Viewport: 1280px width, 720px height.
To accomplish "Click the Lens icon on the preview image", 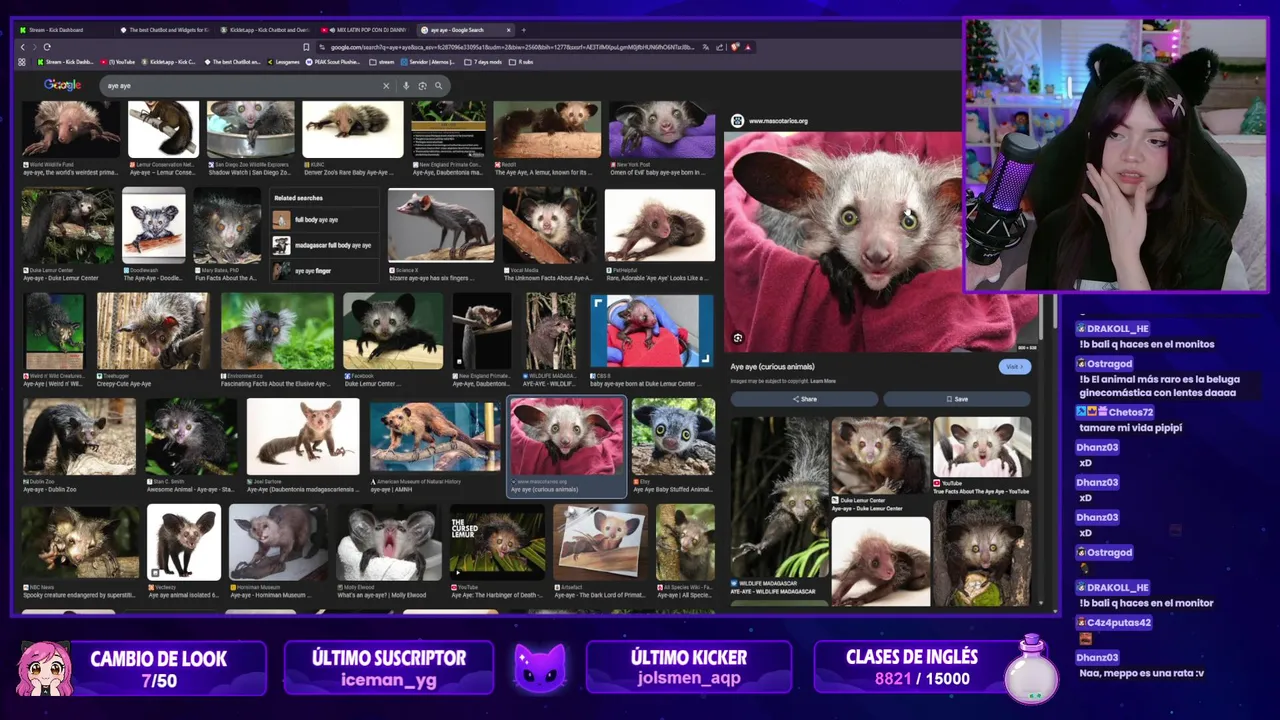I will pos(738,338).
